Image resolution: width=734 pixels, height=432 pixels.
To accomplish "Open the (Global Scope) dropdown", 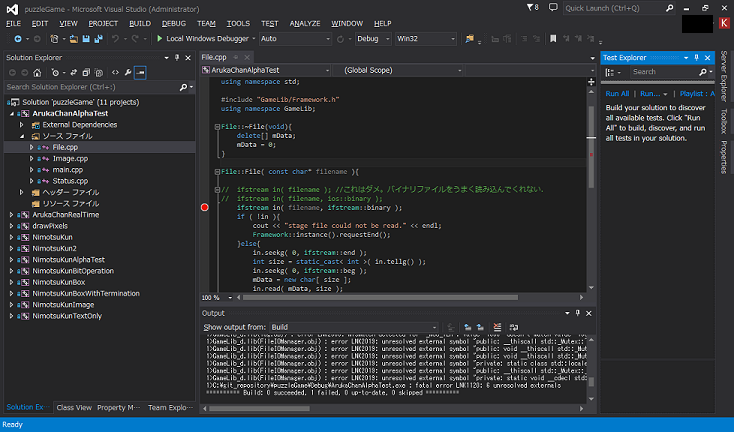I will (x=398, y=70).
